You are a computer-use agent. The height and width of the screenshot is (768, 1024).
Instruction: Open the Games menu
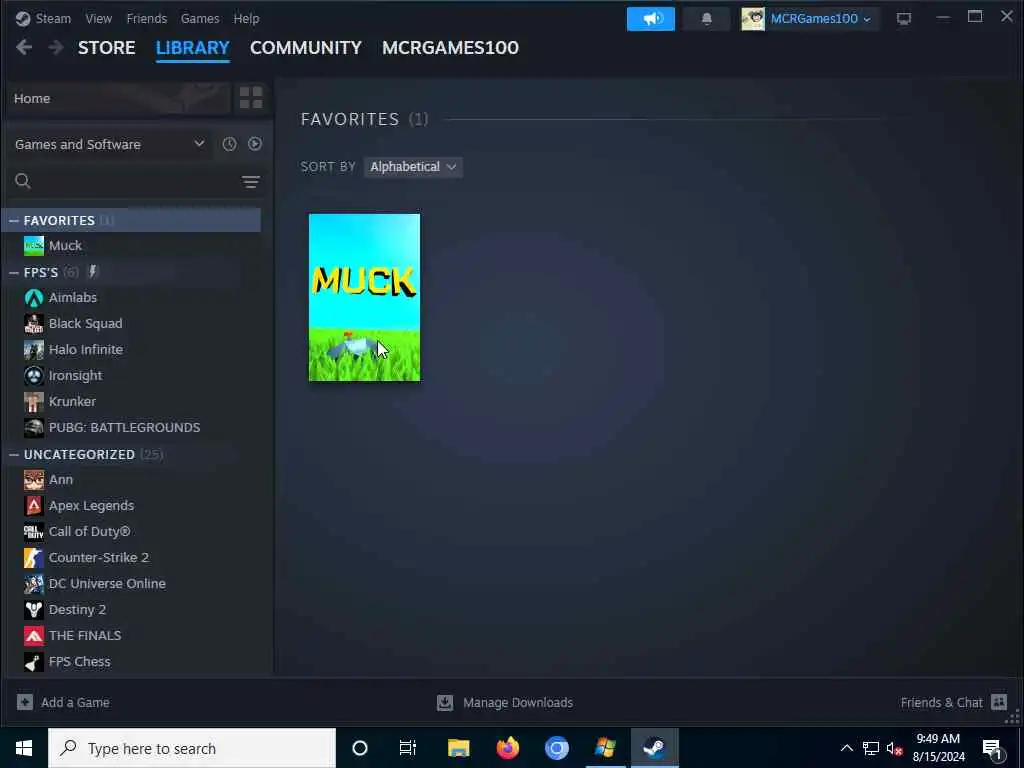tap(200, 18)
